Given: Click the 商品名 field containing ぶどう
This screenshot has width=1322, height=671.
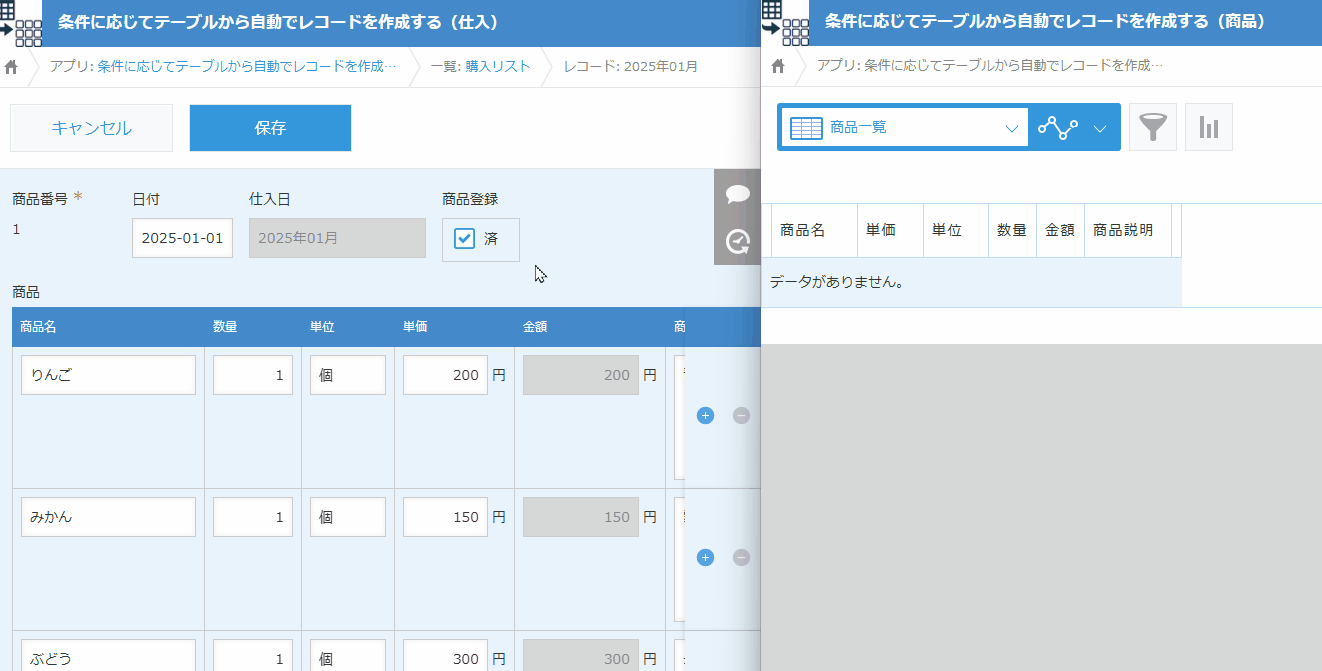Looking at the screenshot, I should click(x=108, y=655).
